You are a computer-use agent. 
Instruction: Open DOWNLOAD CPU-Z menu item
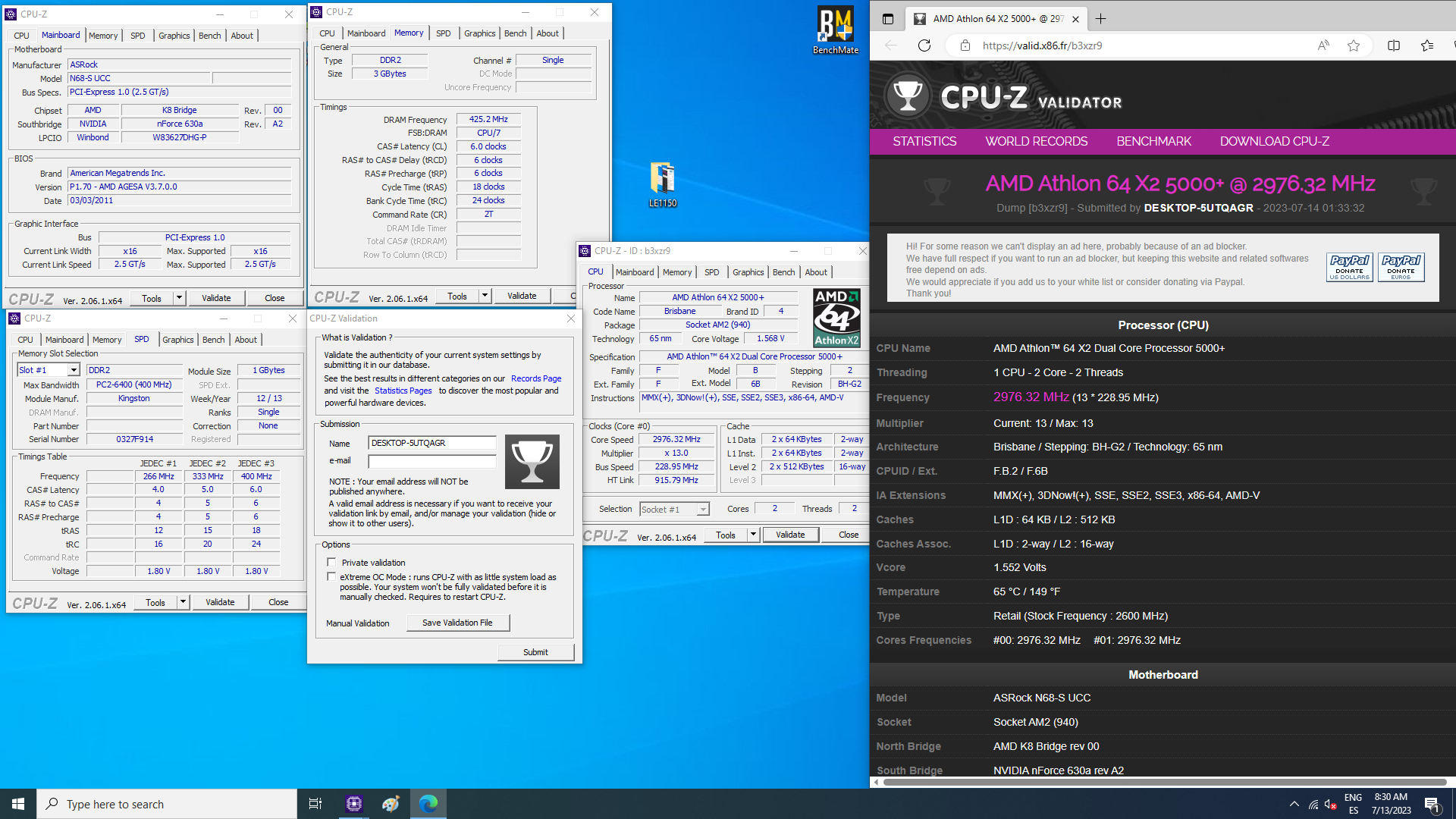click(x=1274, y=141)
